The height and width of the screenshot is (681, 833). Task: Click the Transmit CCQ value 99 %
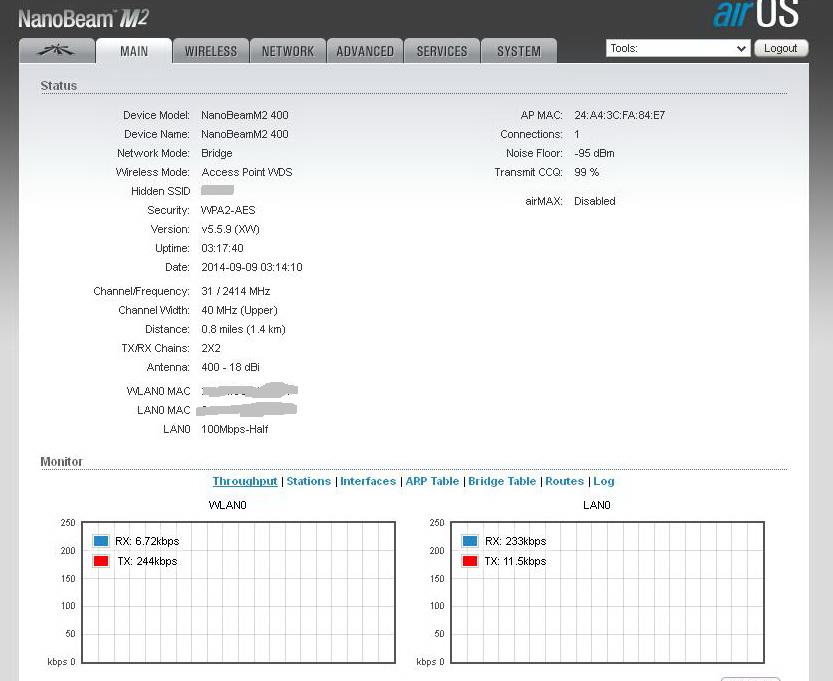click(586, 172)
